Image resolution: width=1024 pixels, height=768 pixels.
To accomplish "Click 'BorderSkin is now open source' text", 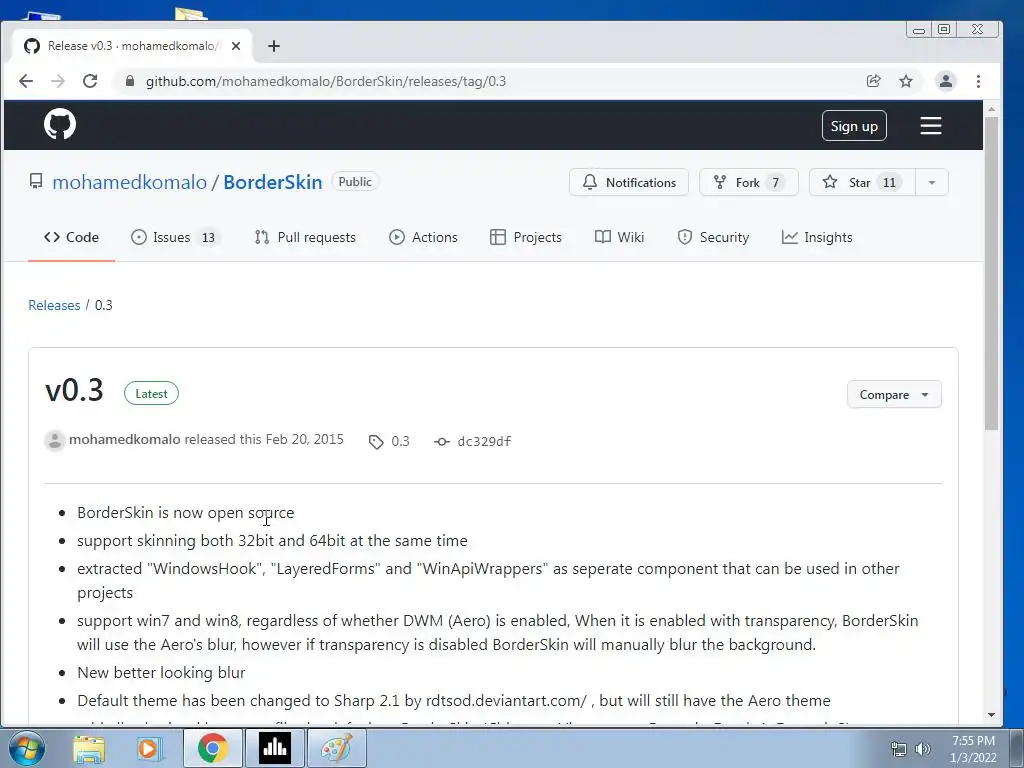I will (185, 513).
